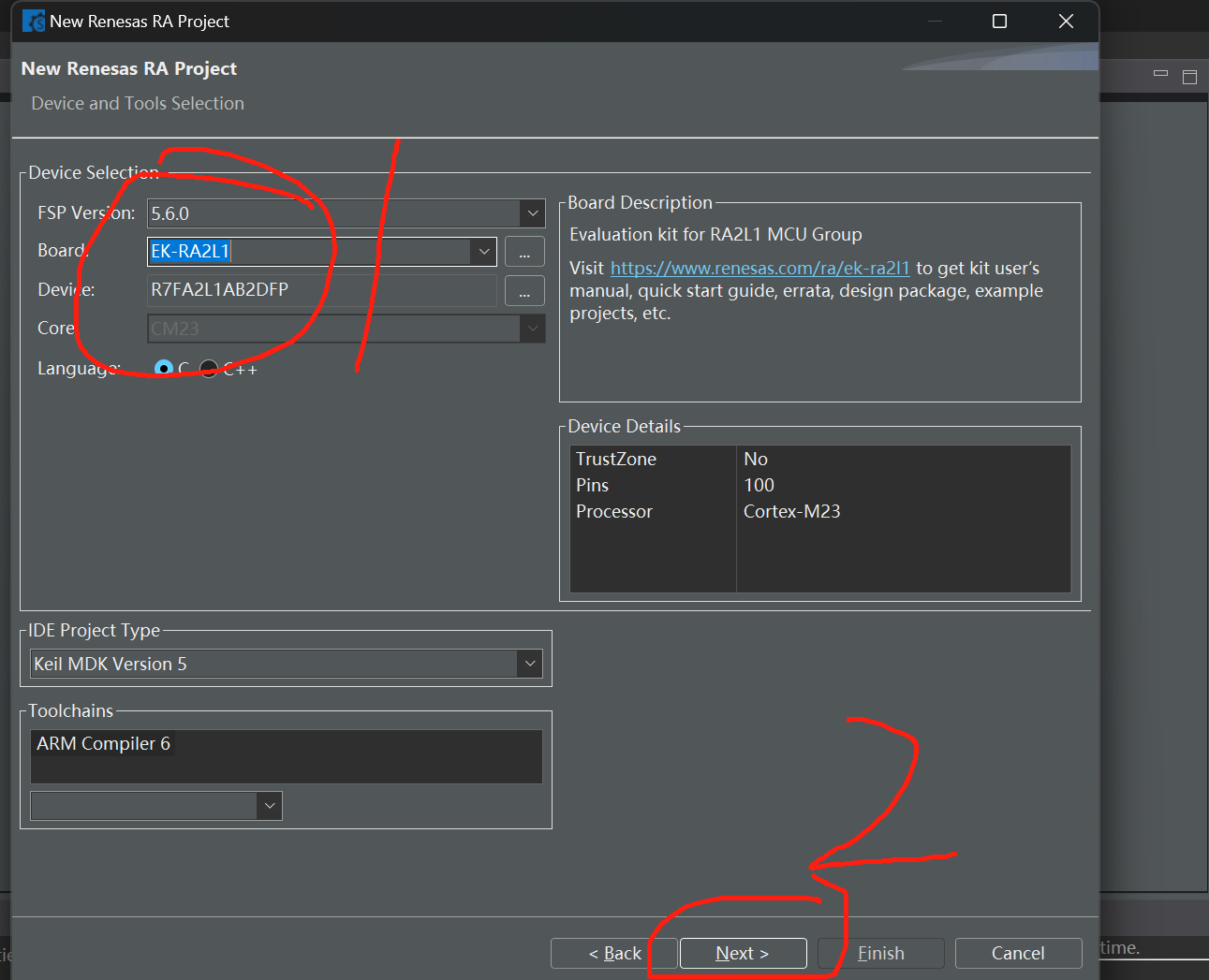
Task: Click the TrustZone value No
Action: (x=756, y=460)
